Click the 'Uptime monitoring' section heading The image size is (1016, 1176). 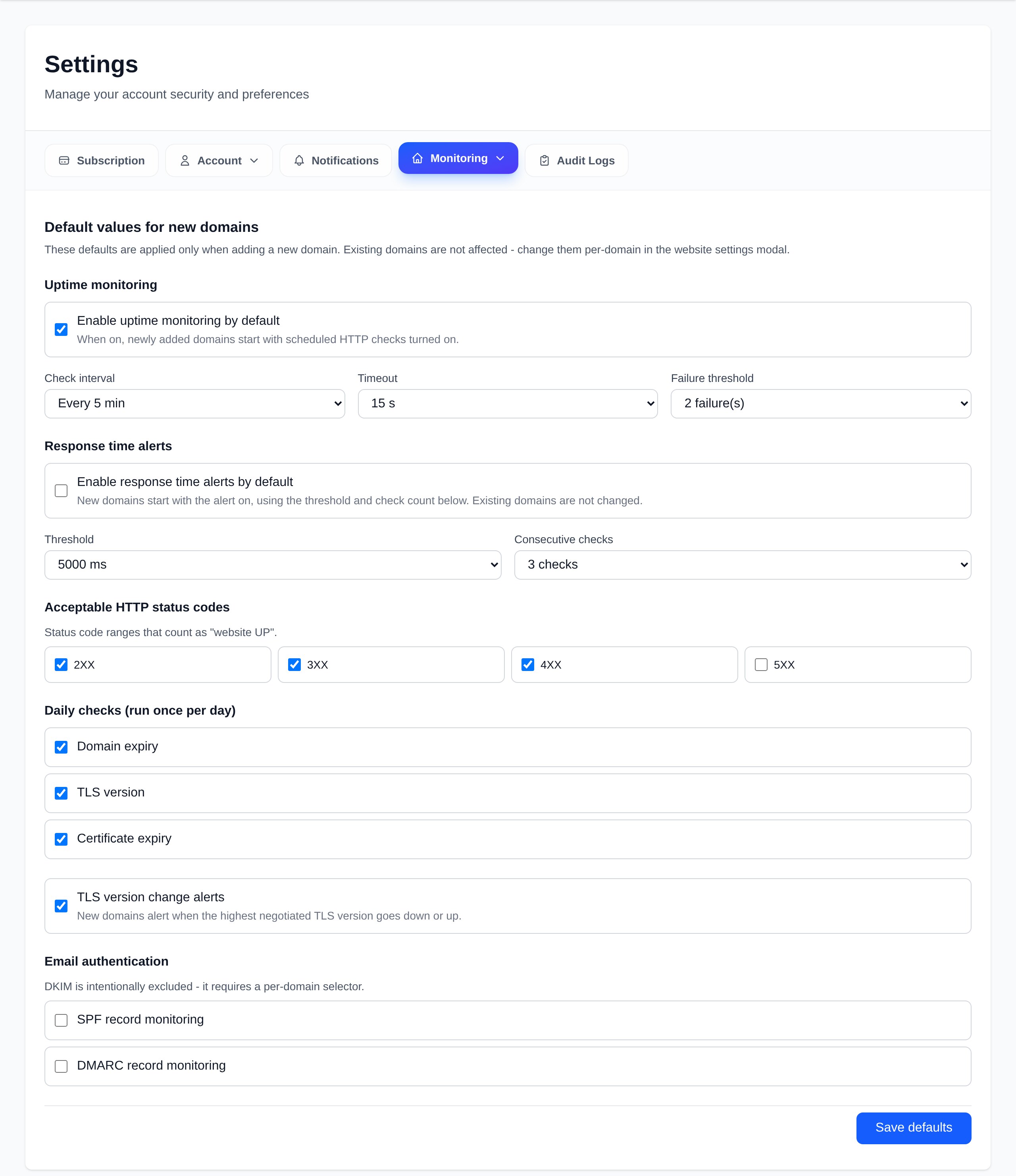tap(101, 285)
